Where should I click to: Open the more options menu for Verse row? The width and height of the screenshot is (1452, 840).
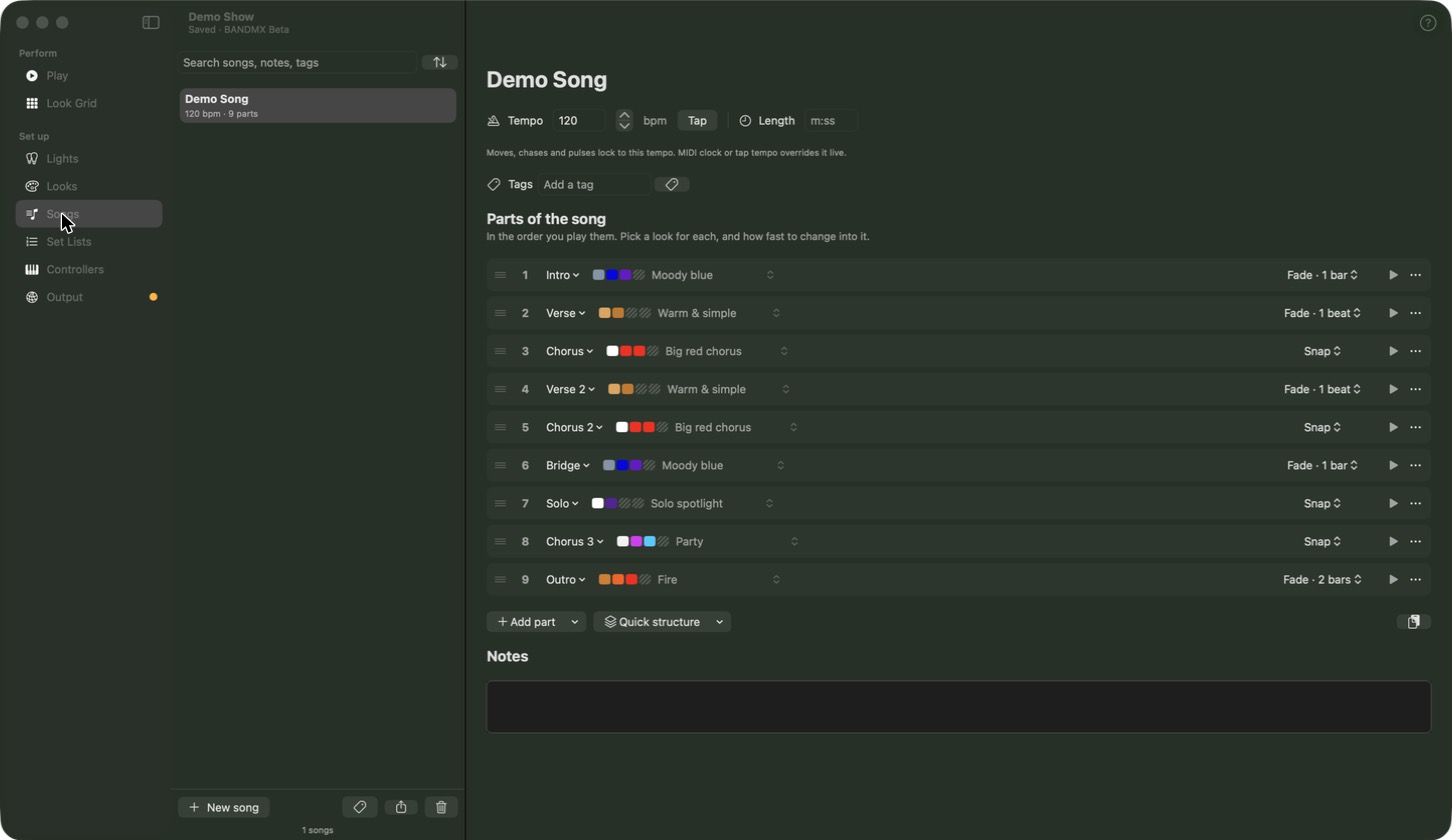pyautogui.click(x=1416, y=313)
